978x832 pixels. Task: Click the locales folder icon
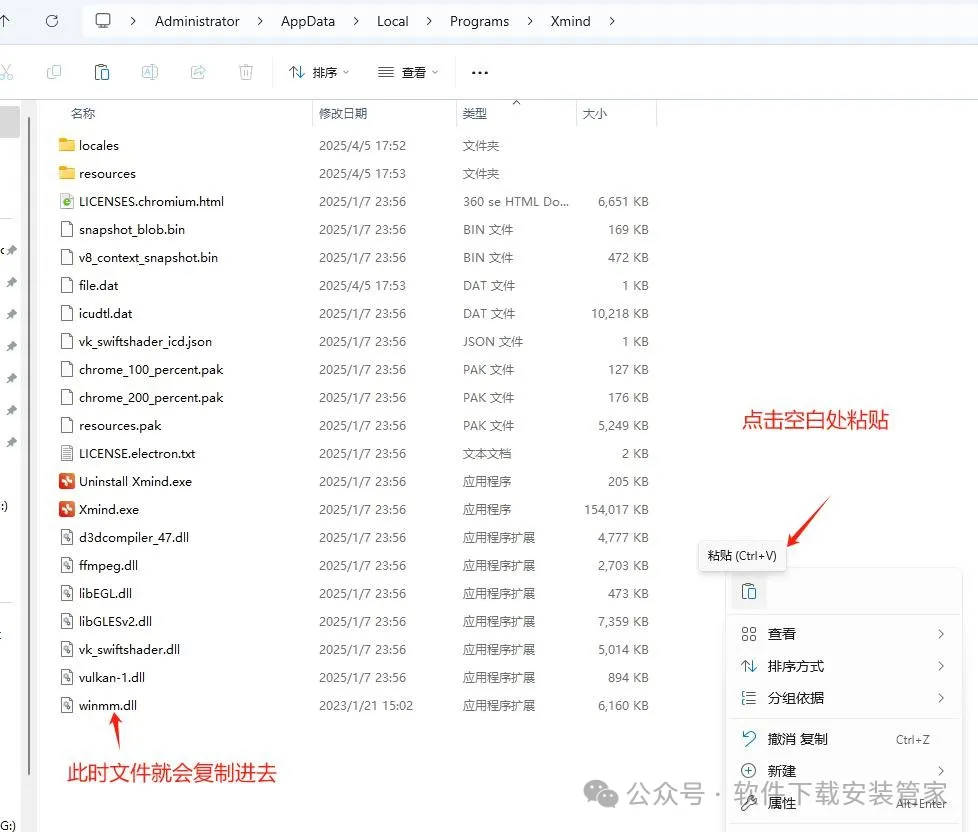pyautogui.click(x=67, y=145)
